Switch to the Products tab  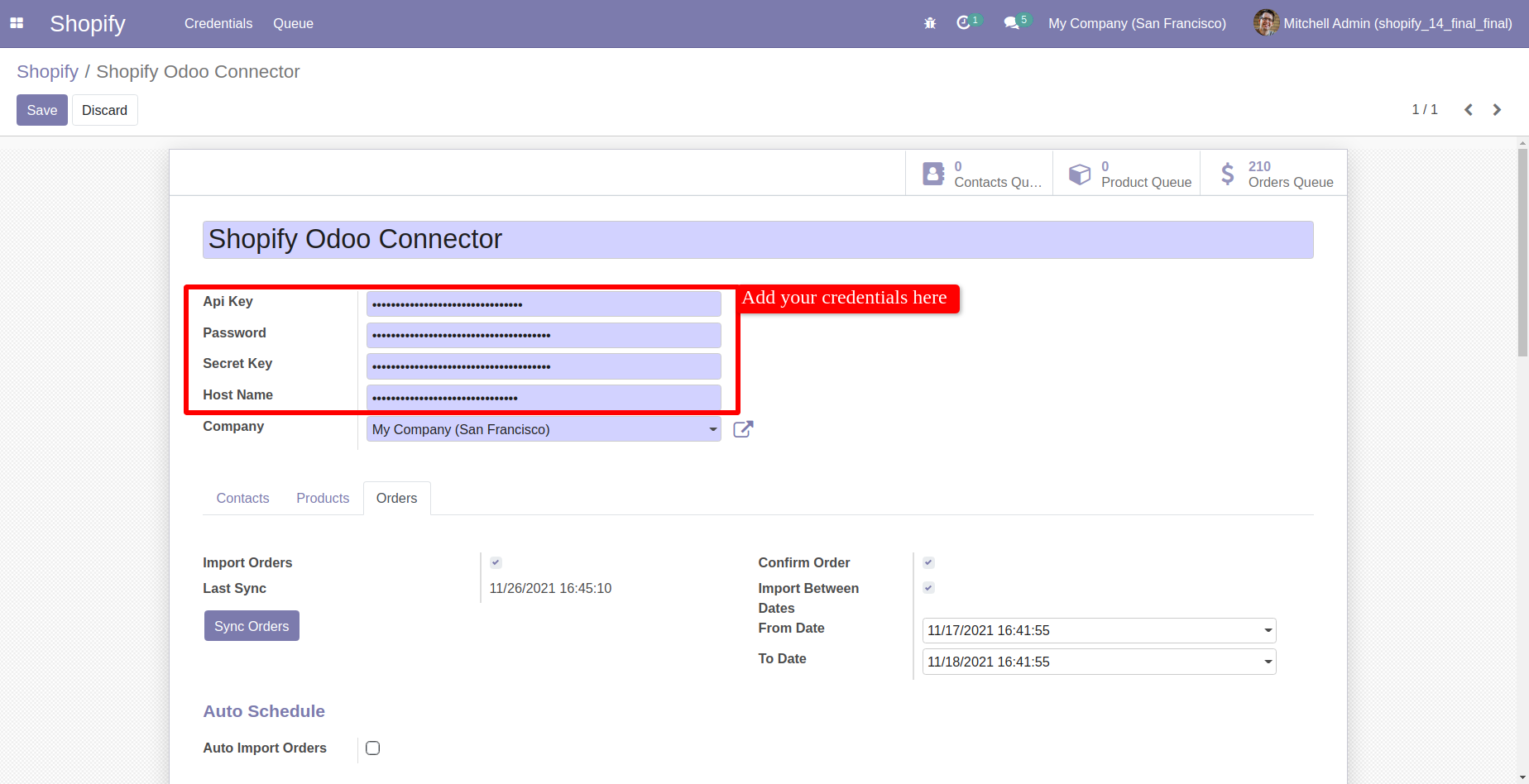[x=323, y=498]
